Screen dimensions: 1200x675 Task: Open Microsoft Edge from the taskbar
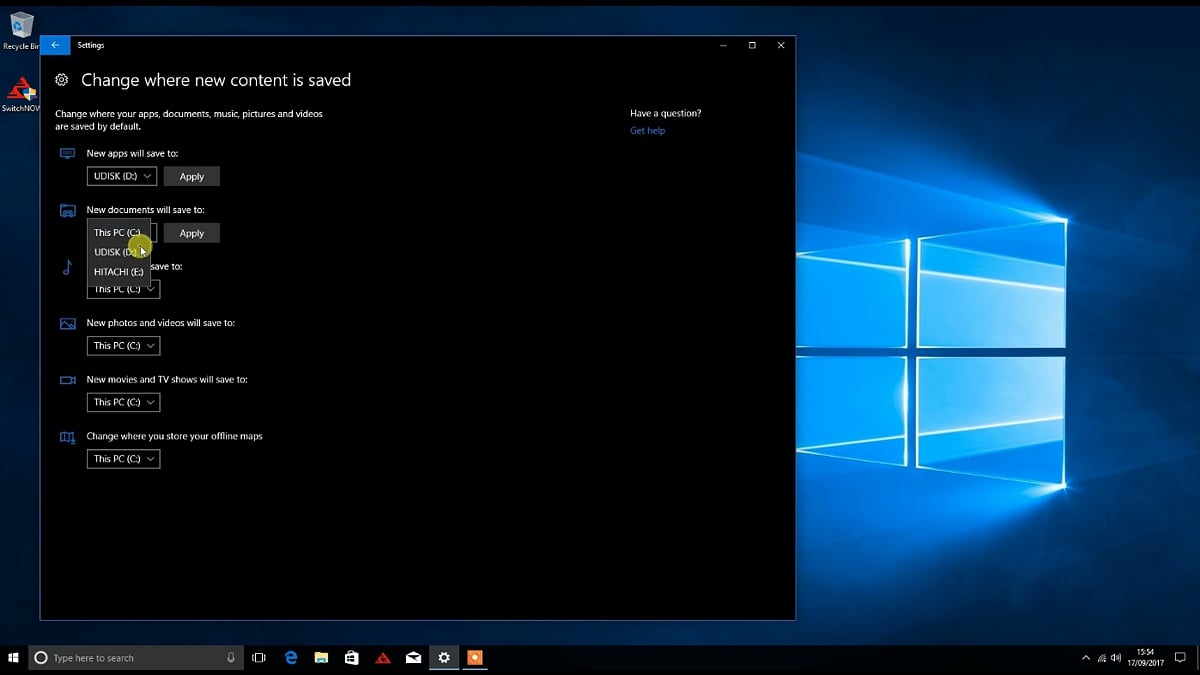(290, 657)
